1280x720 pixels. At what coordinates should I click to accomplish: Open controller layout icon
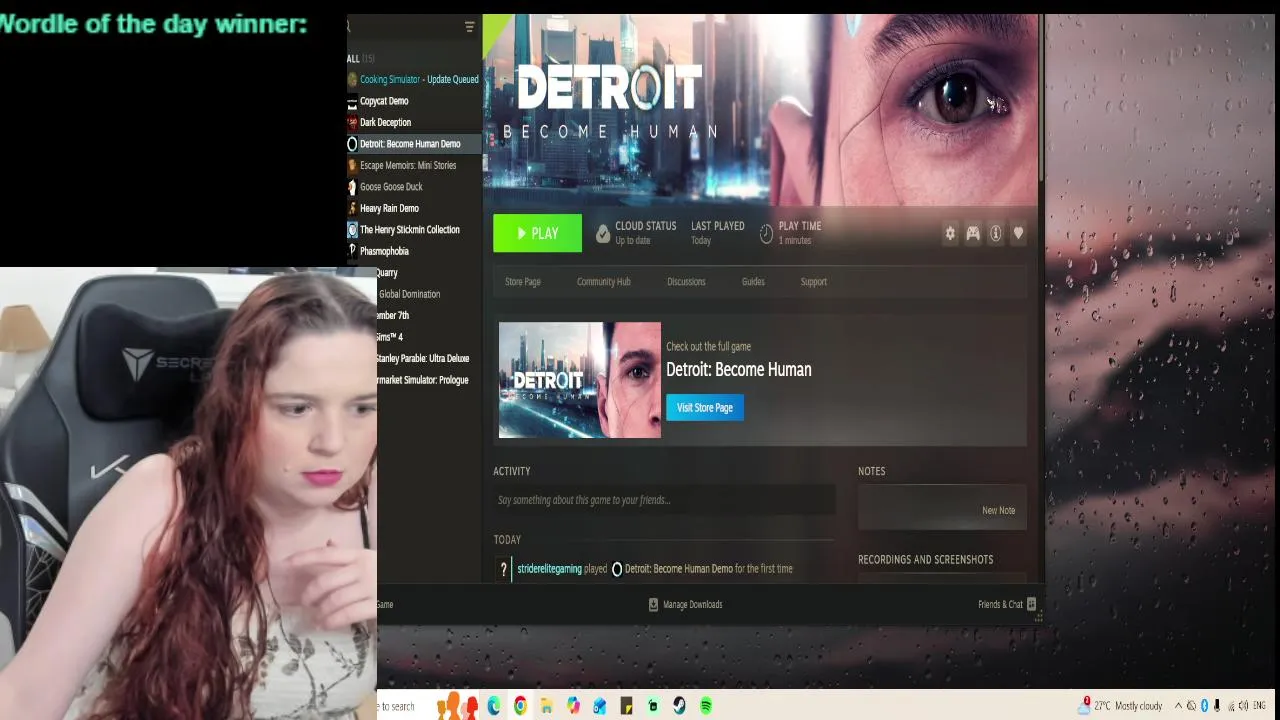pos(973,233)
